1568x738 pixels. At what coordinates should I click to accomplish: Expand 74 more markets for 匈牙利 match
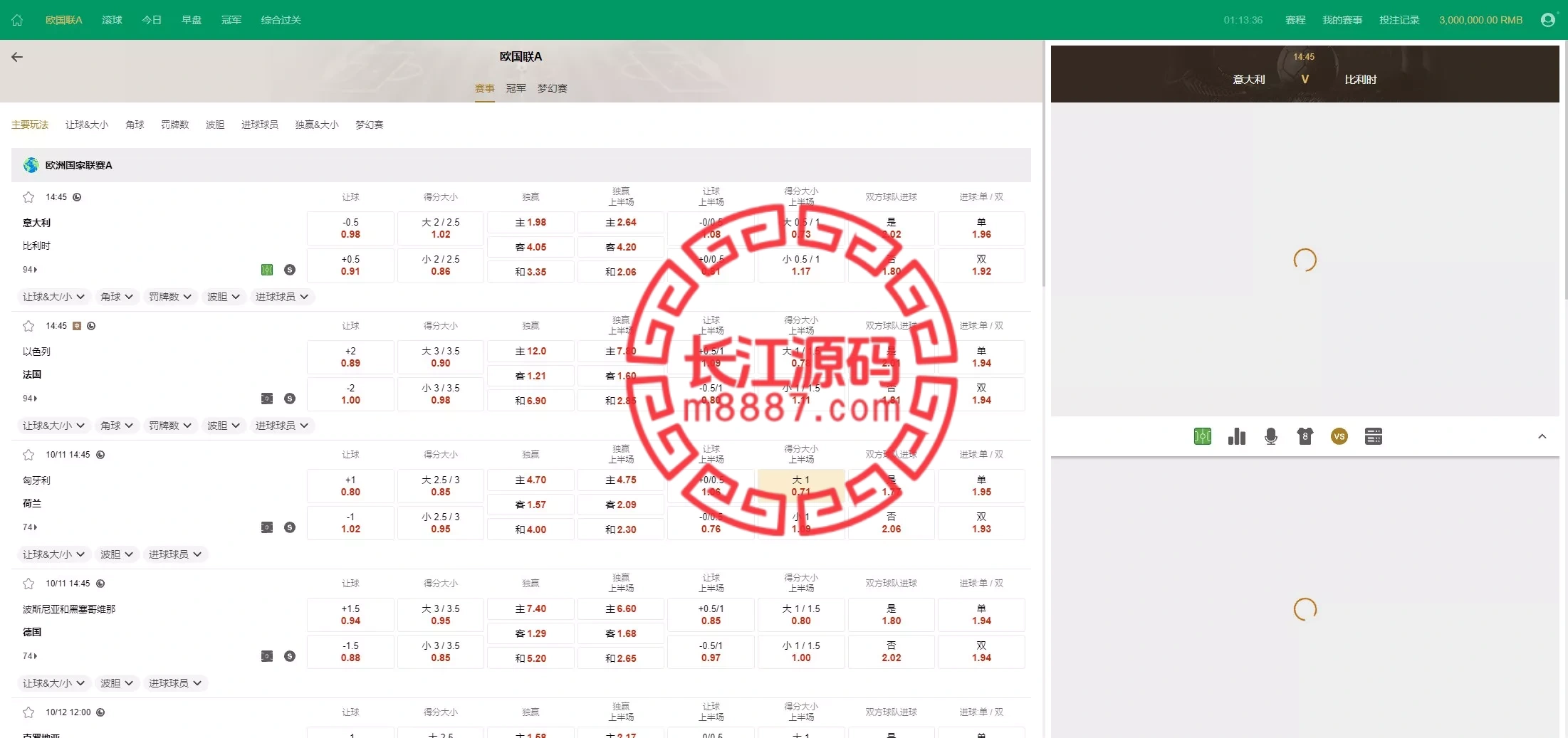(30, 527)
